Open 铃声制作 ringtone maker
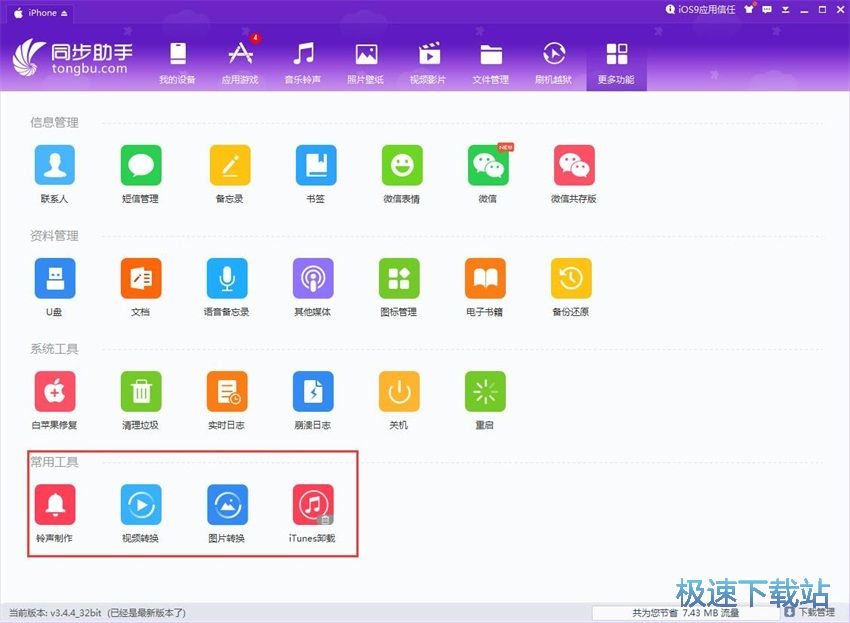The height and width of the screenshot is (623, 850). (x=55, y=505)
